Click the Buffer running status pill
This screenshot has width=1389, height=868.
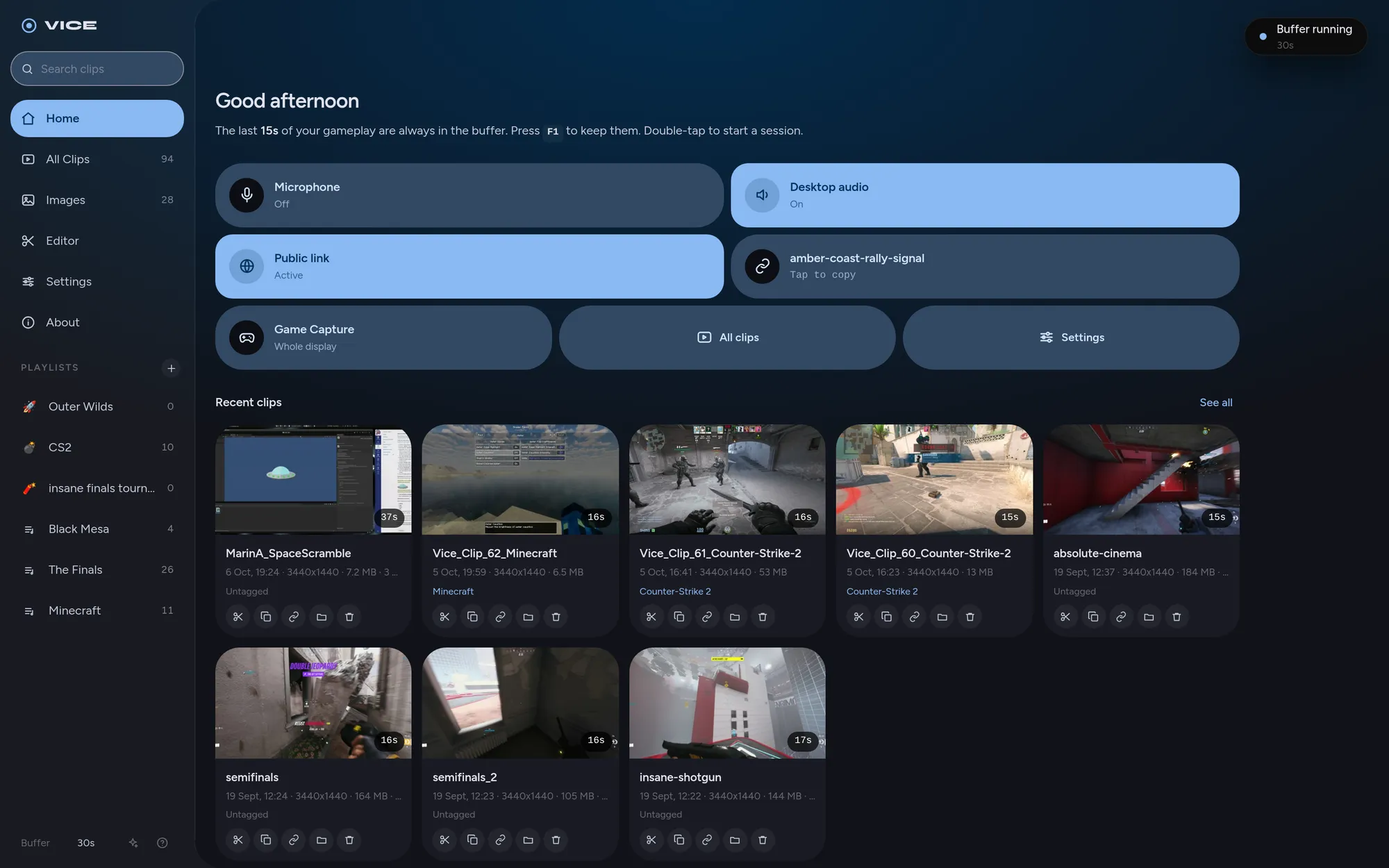1306,37
